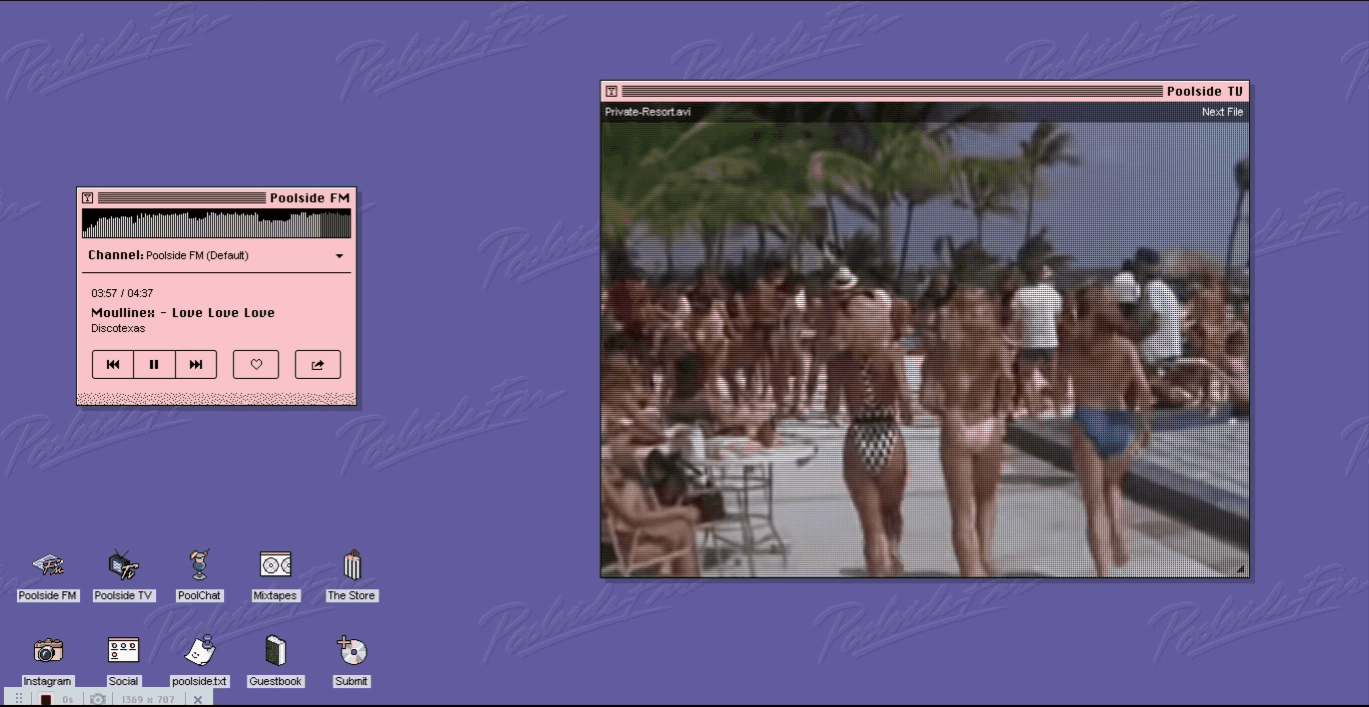Screen dimensions: 1369x707
Task: Click the Poolside FM title bar
Action: coord(216,198)
